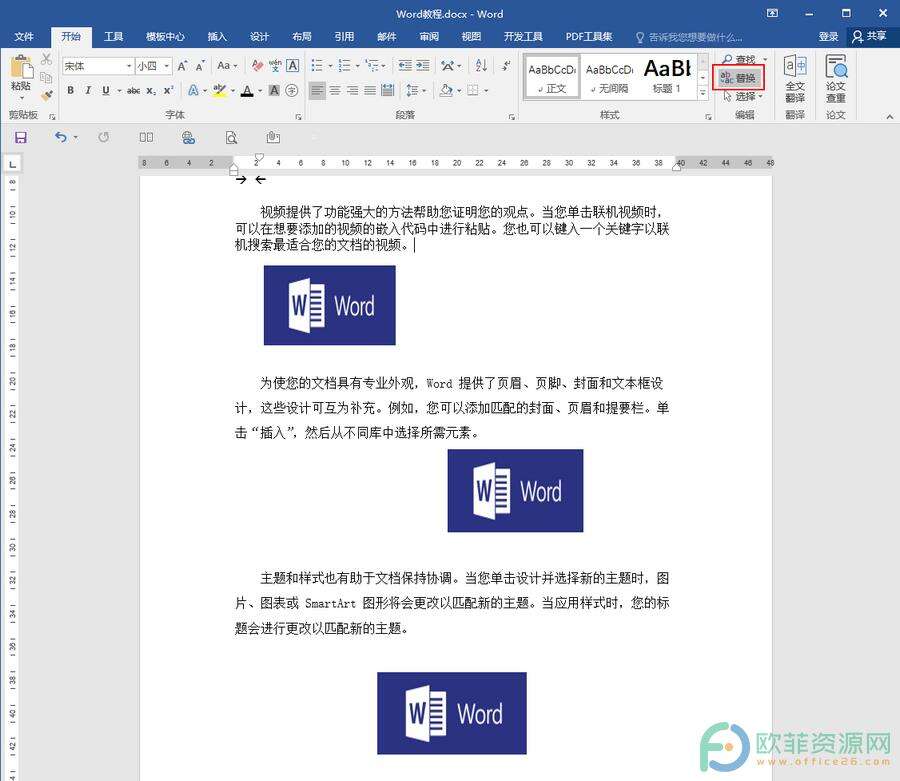The width and height of the screenshot is (900, 781).
Task: Click the Sign in (登录) link
Action: (x=828, y=37)
